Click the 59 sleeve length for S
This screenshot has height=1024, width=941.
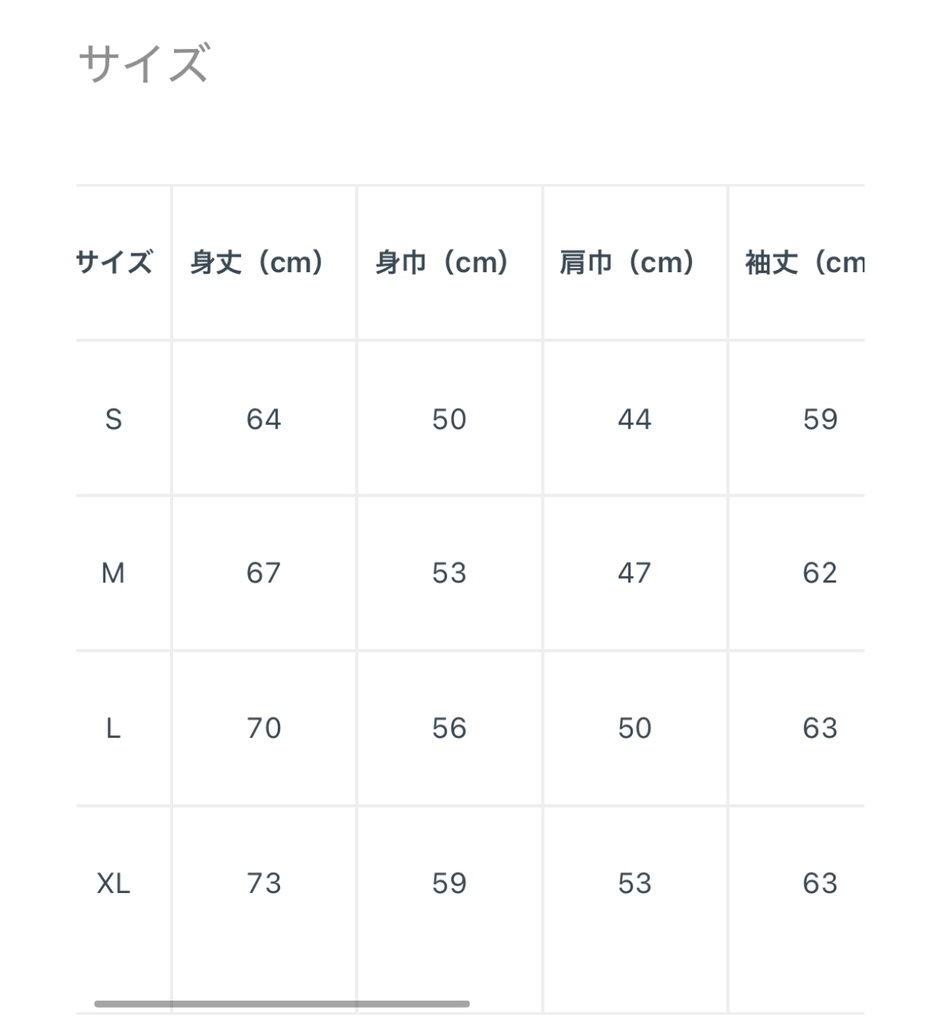[x=820, y=419]
